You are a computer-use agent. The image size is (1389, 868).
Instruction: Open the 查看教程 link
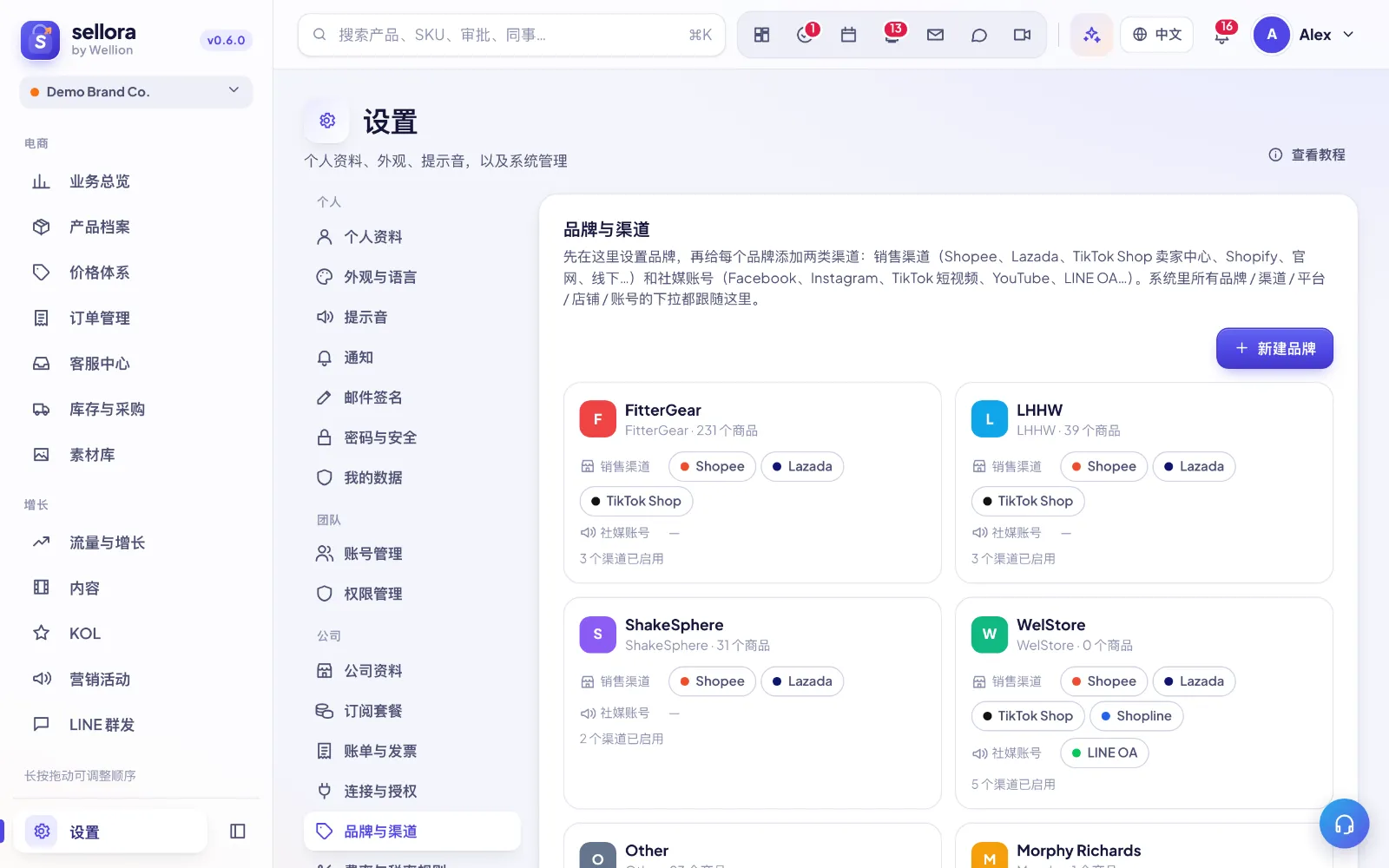pyautogui.click(x=1307, y=155)
